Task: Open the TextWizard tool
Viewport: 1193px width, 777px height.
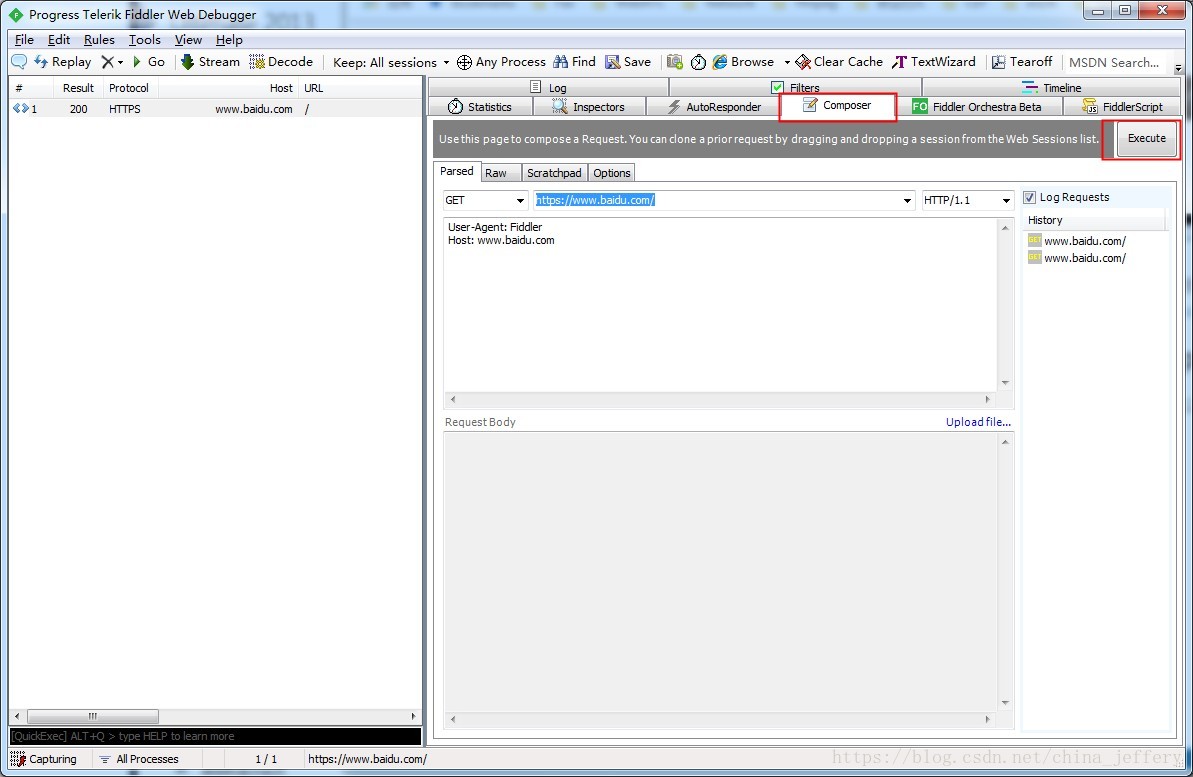Action: point(934,62)
